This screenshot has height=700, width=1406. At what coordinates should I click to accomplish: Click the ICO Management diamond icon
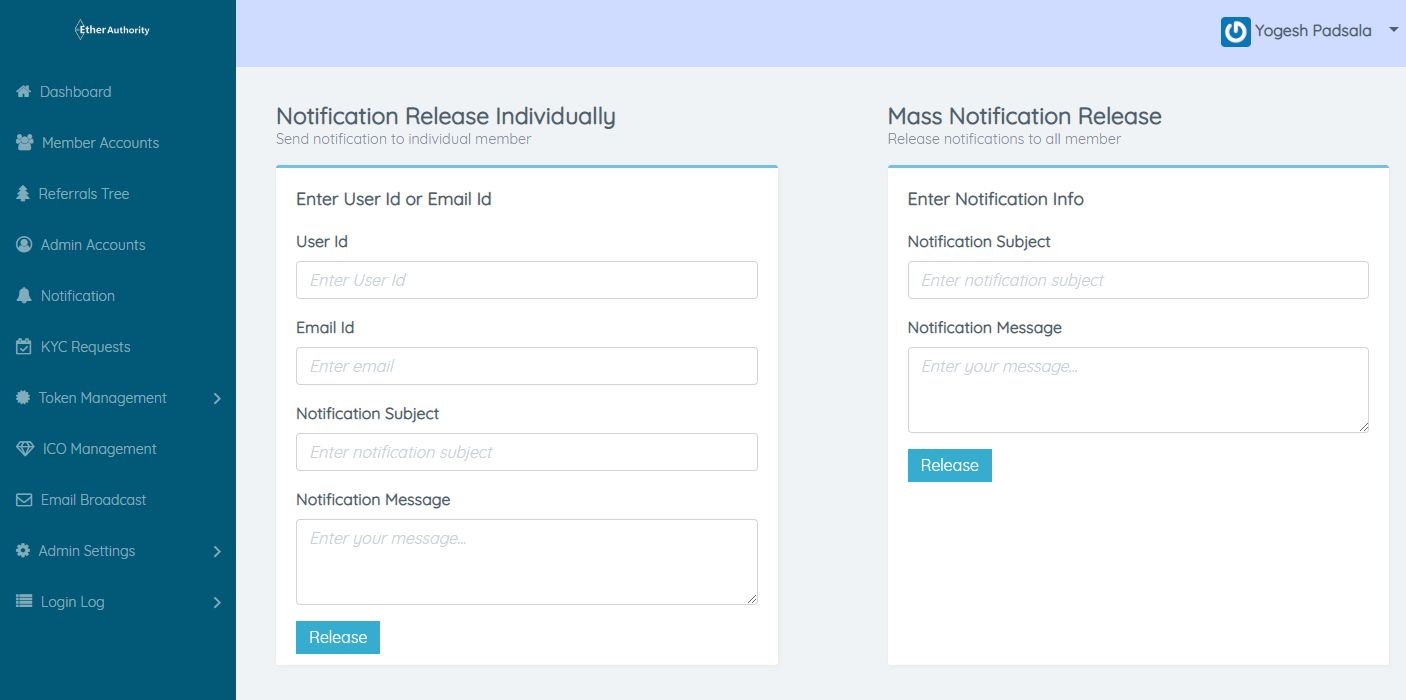[x=25, y=449]
